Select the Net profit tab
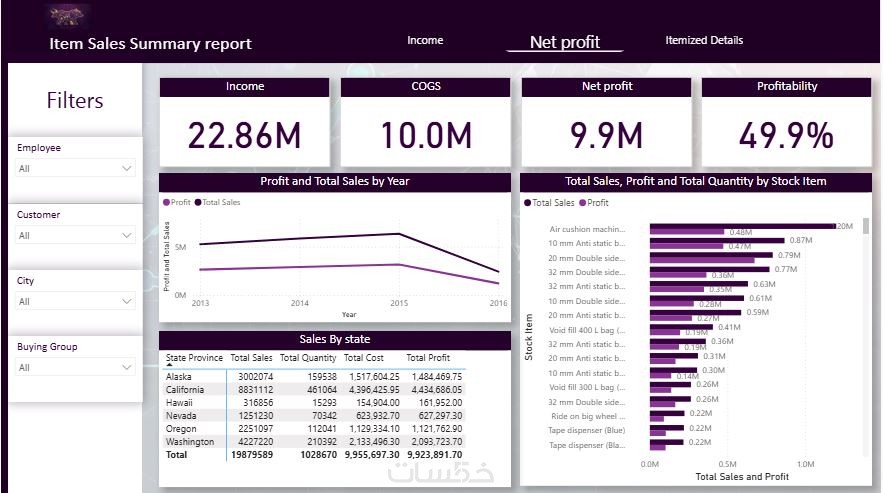Image resolution: width=883 pixels, height=493 pixels. [565, 42]
